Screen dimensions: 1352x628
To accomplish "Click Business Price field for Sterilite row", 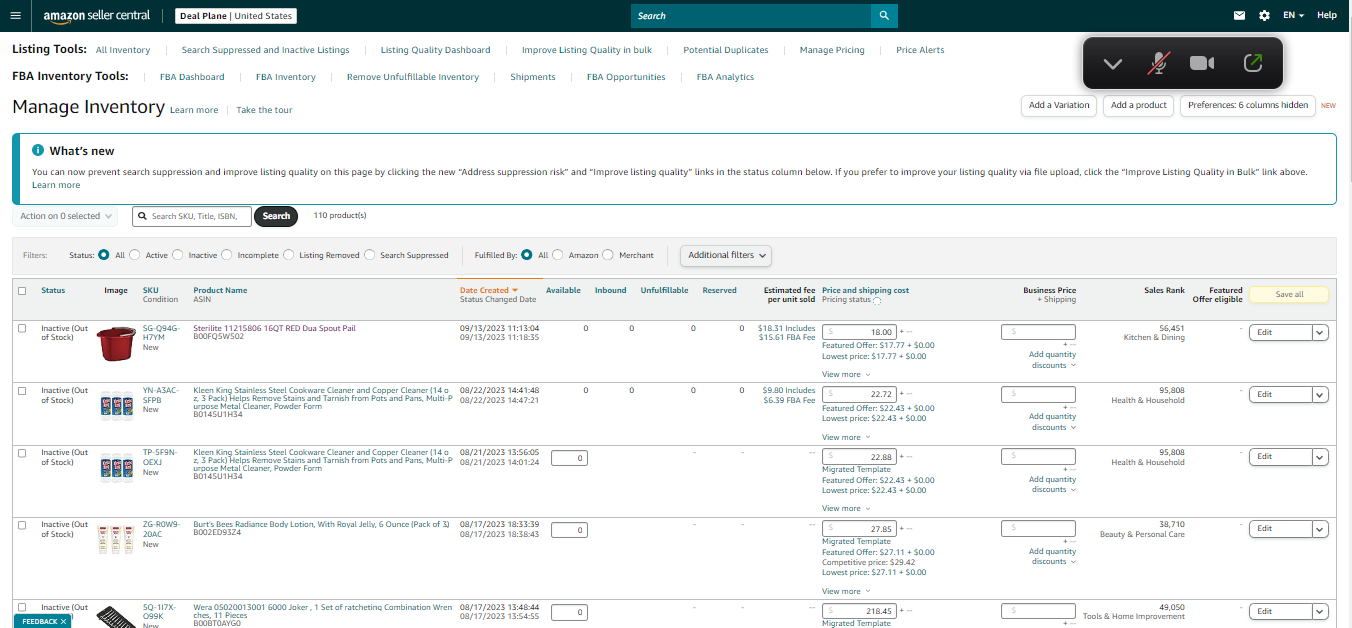I will 1038,332.
